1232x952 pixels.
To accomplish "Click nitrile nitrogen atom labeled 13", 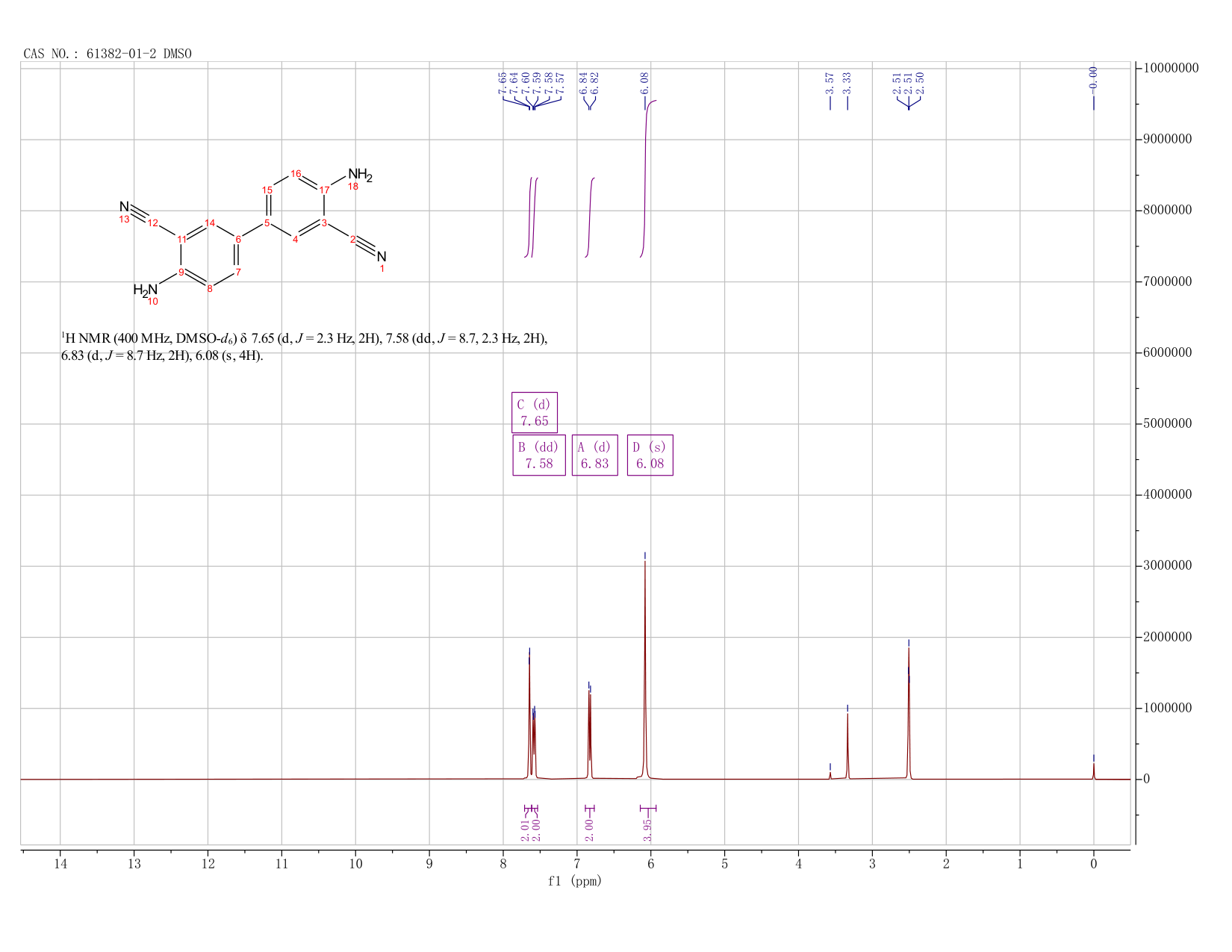I will (124, 206).
